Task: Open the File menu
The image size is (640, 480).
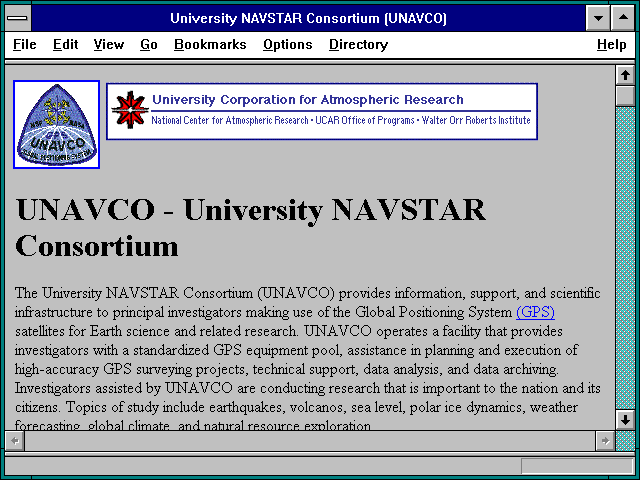Action: click(x=24, y=44)
